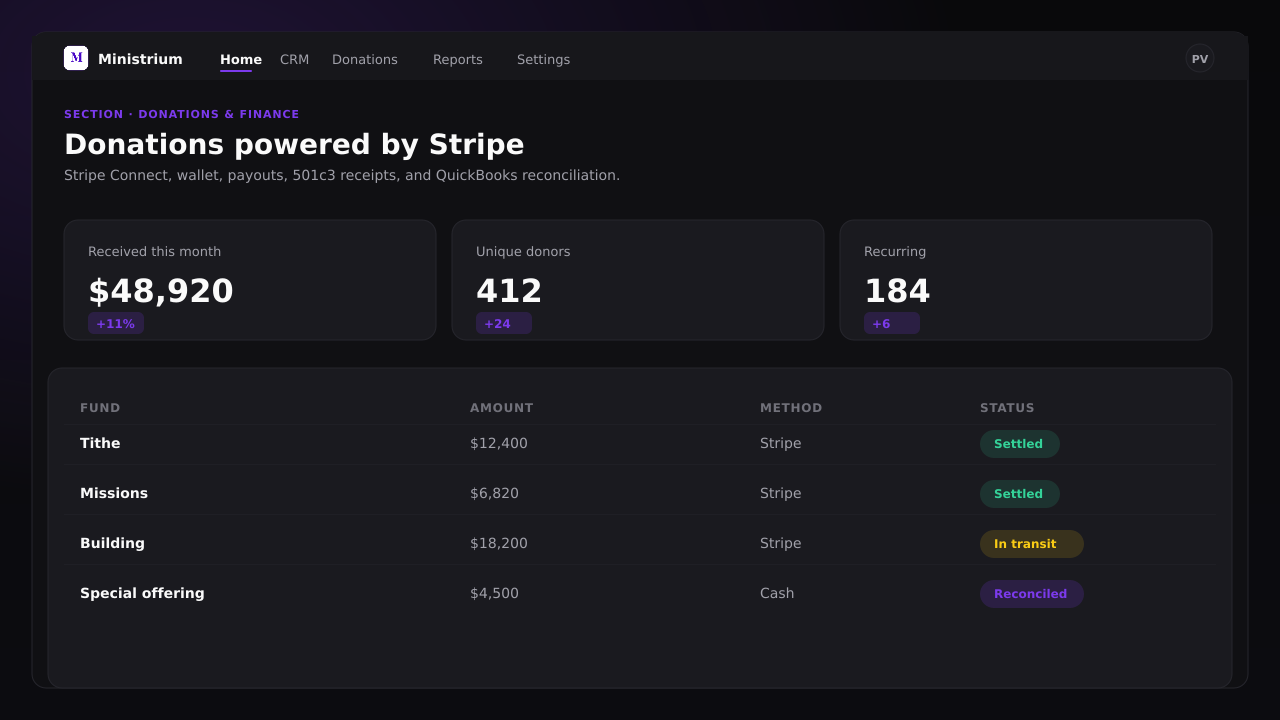Navigate to the Settings tab
Image resolution: width=1280 pixels, height=720 pixels.
(x=543, y=59)
